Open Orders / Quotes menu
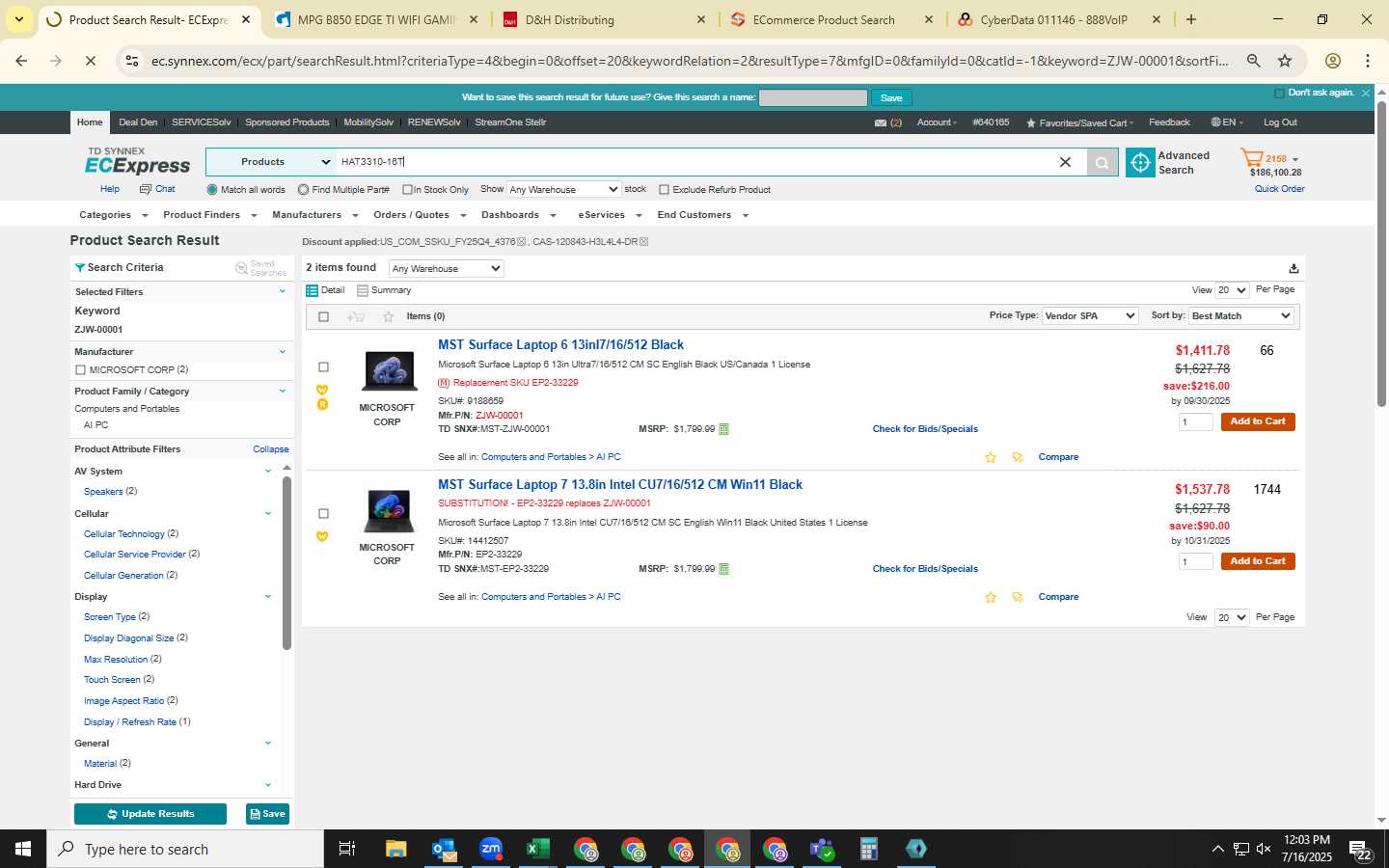Screen dimensions: 1389x868 pyautogui.click(x=420, y=215)
